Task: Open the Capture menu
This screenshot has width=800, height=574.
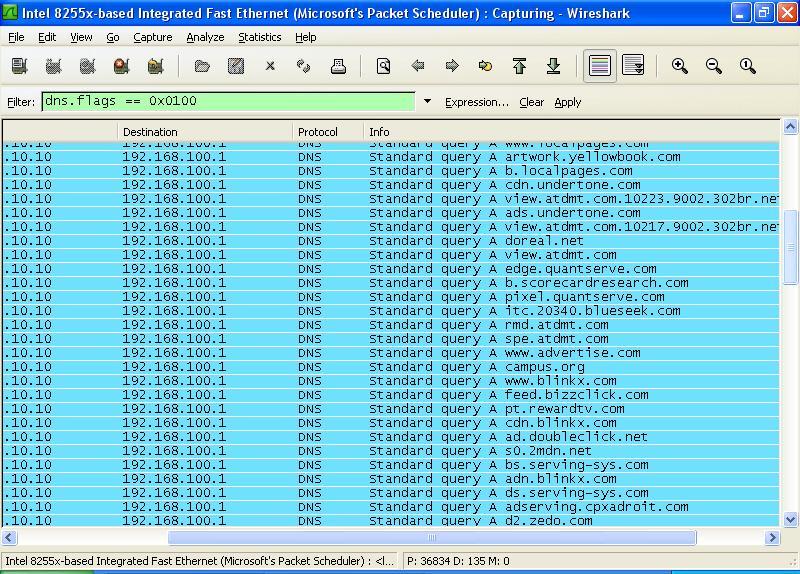Action: (x=153, y=37)
